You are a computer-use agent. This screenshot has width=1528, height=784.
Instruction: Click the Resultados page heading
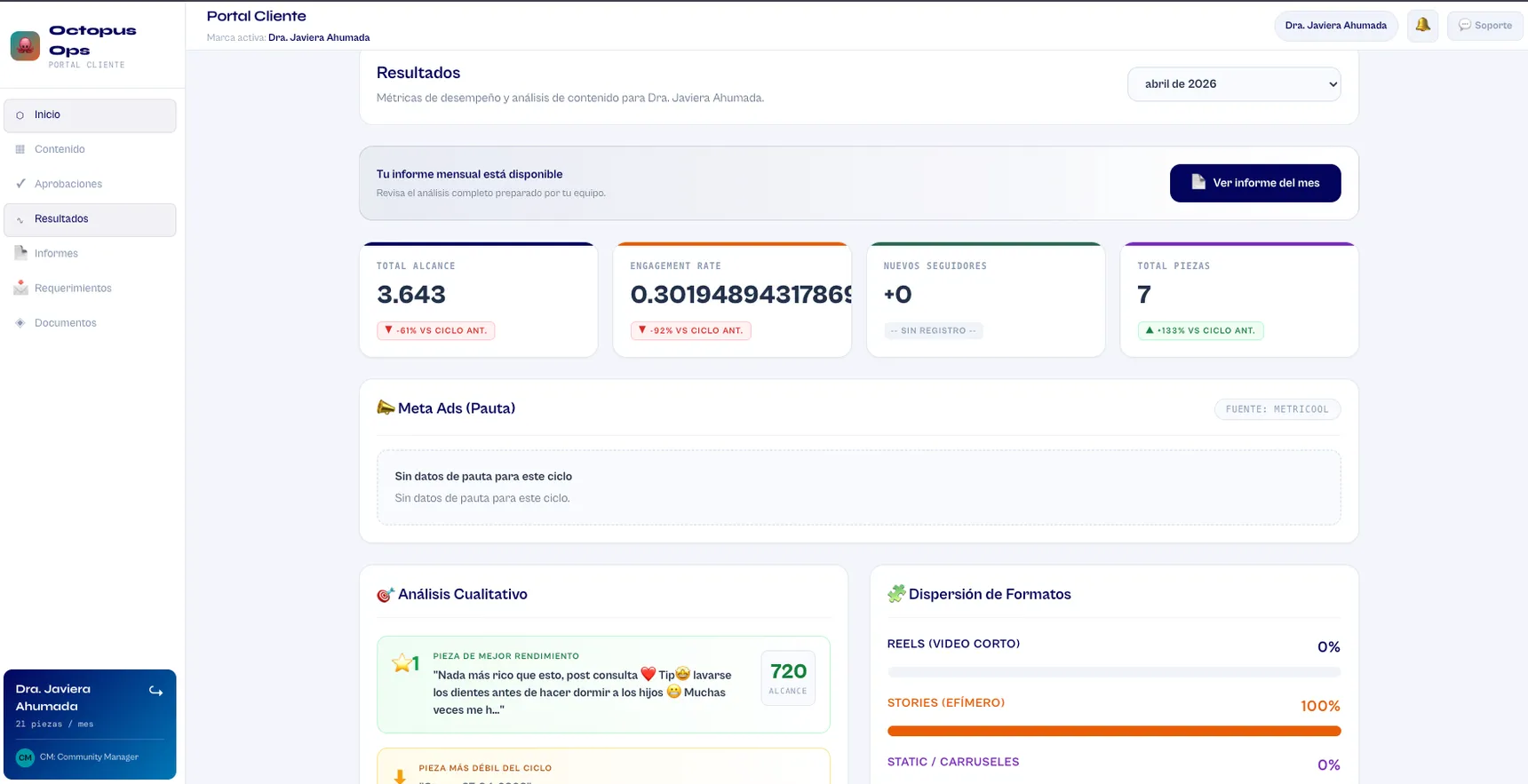(418, 73)
